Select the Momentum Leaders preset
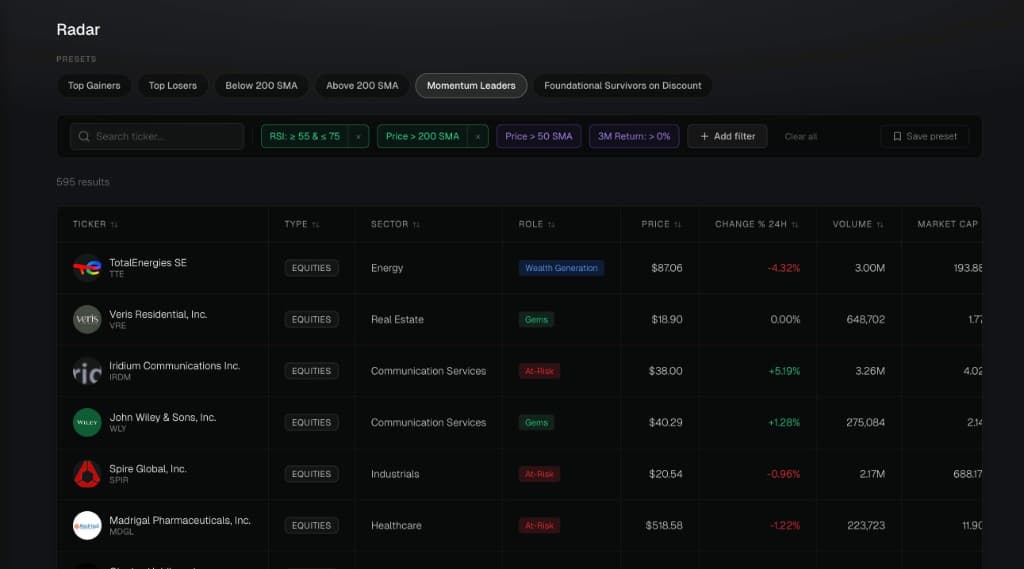Screen dimensions: 1024x569 472,86
